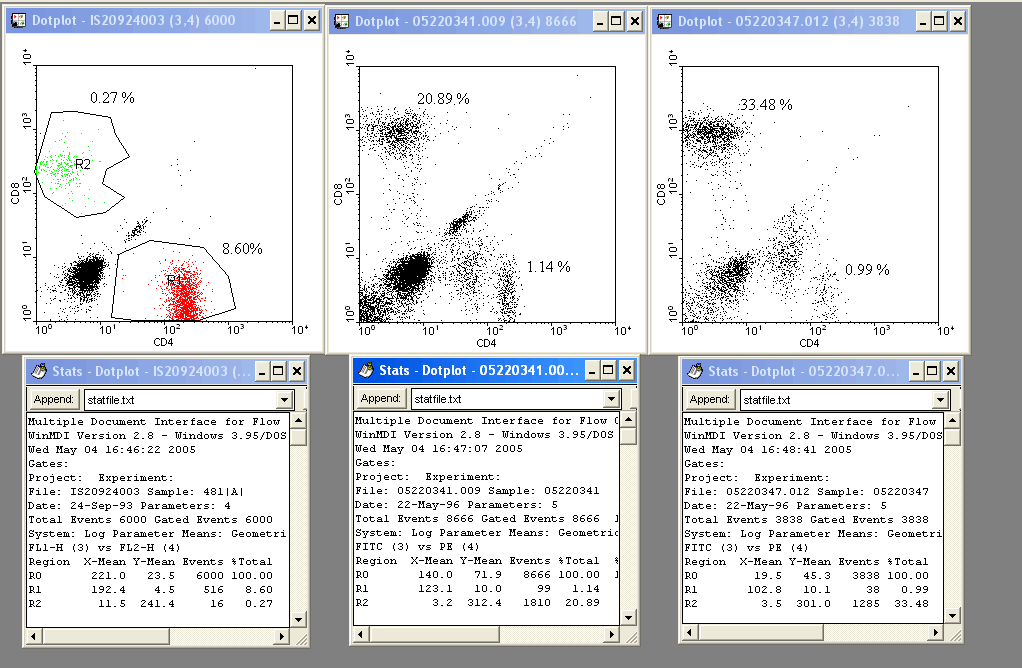
Task: Maximize the Dotplot 05220341.009 window
Action: [616, 20]
